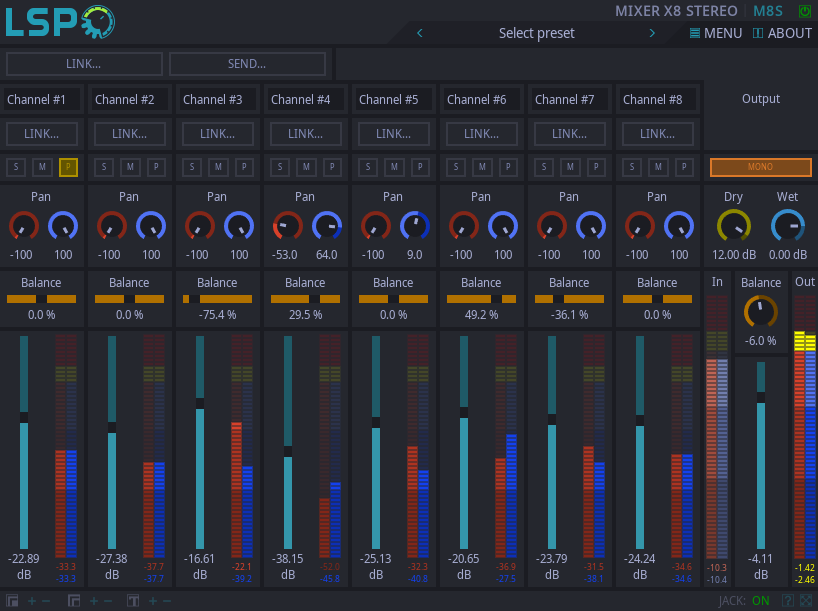
Task: Click the LSP logo
Action: [x=60, y=22]
